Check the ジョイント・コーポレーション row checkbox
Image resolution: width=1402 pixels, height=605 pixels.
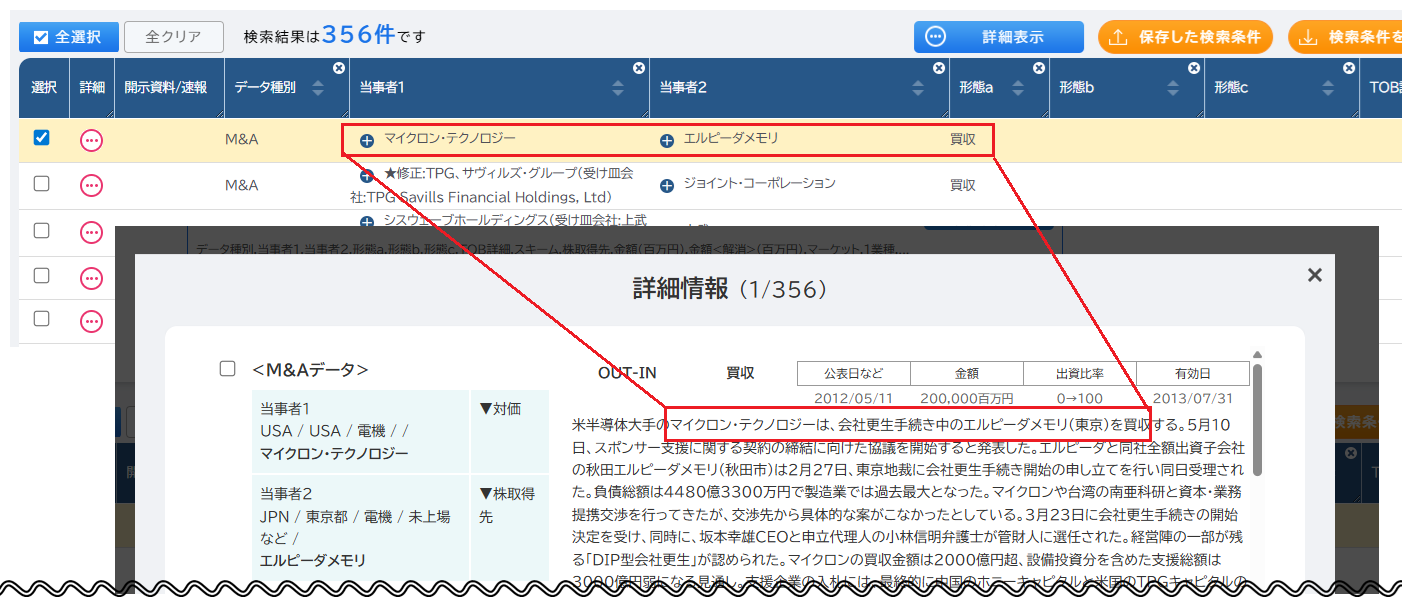pyautogui.click(x=41, y=184)
